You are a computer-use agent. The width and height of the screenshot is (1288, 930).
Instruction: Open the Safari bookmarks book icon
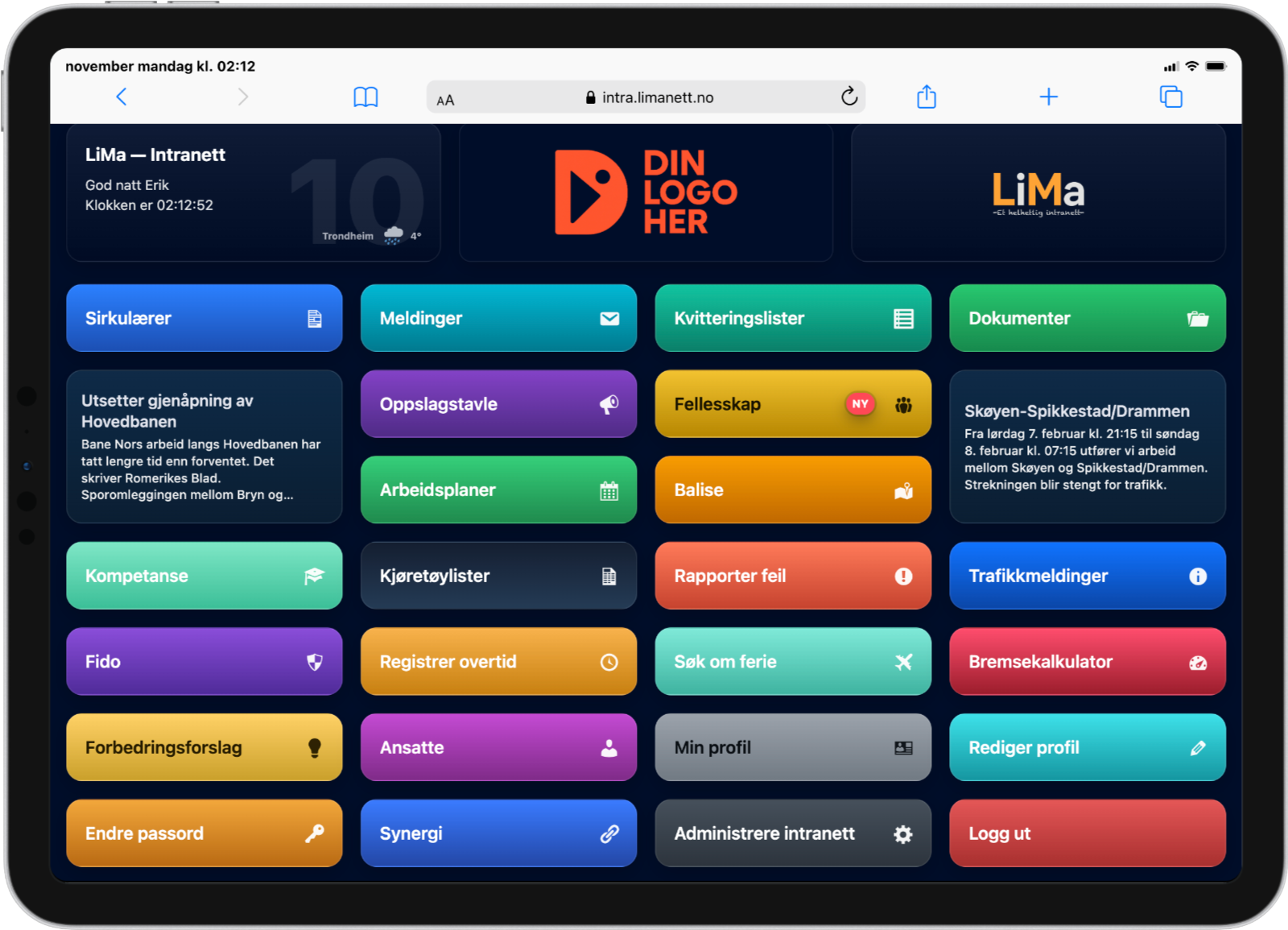tap(365, 97)
